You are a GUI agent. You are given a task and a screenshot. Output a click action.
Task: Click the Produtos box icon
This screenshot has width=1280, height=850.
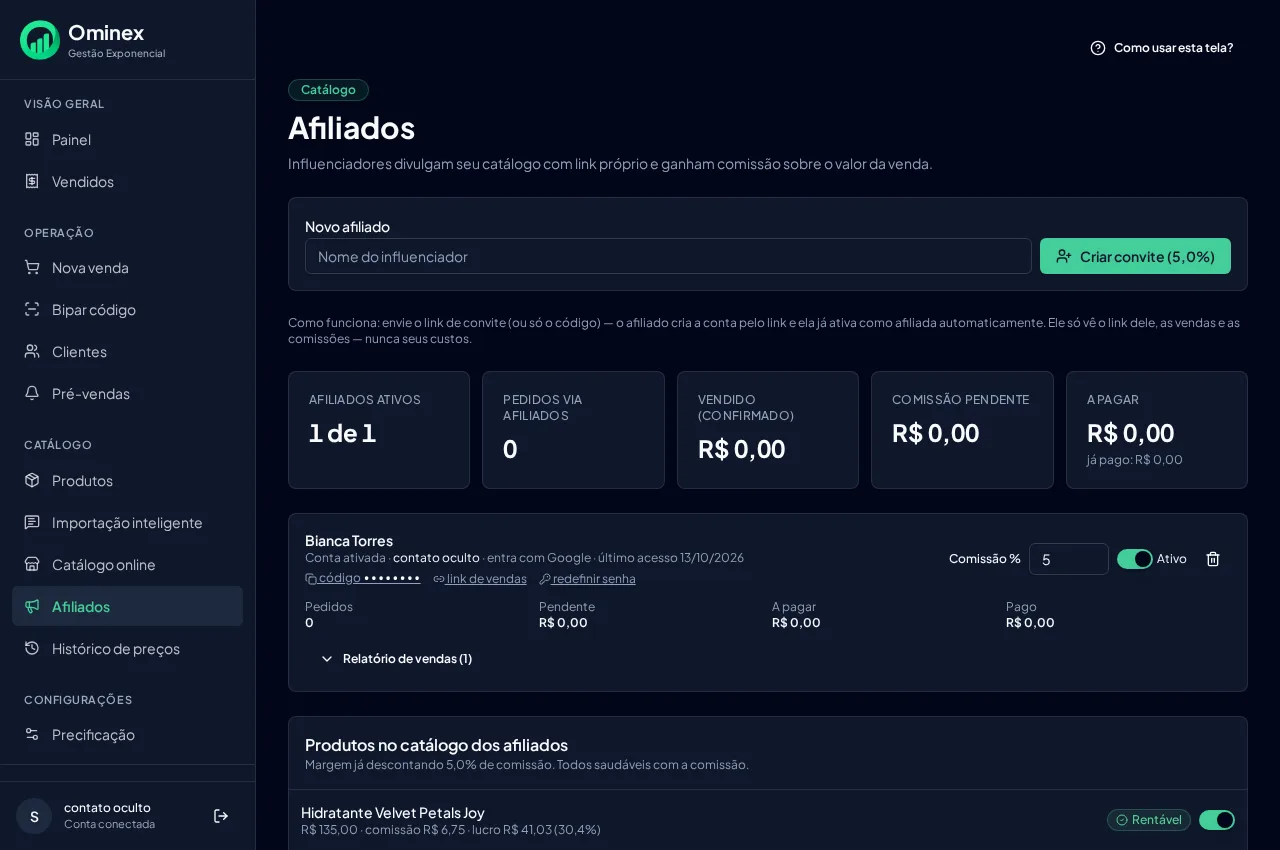tap(32, 480)
